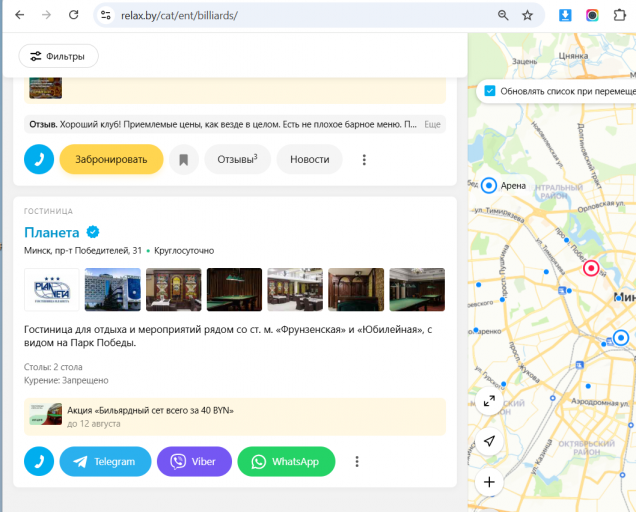Open the extensions puzzle icon

point(619,15)
